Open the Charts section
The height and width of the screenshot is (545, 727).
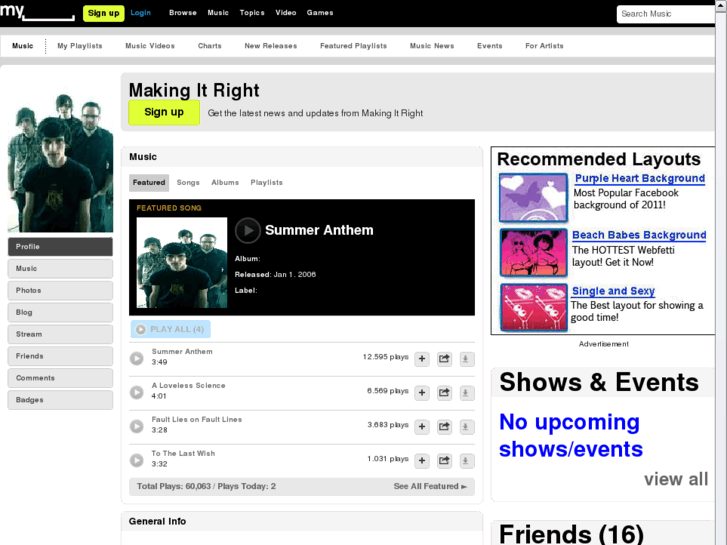(x=210, y=46)
